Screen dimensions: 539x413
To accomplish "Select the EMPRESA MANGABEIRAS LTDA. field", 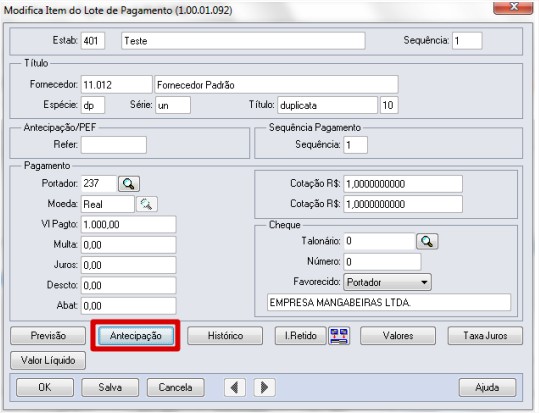I will tap(389, 303).
